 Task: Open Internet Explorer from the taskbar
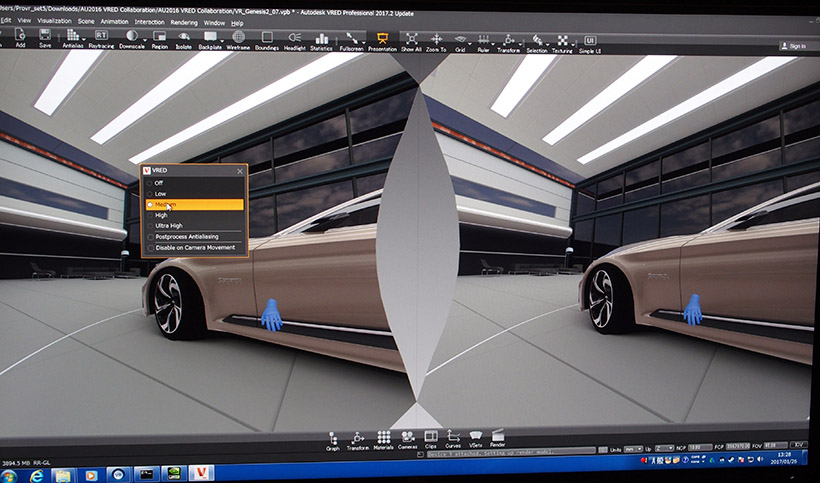click(x=37, y=475)
